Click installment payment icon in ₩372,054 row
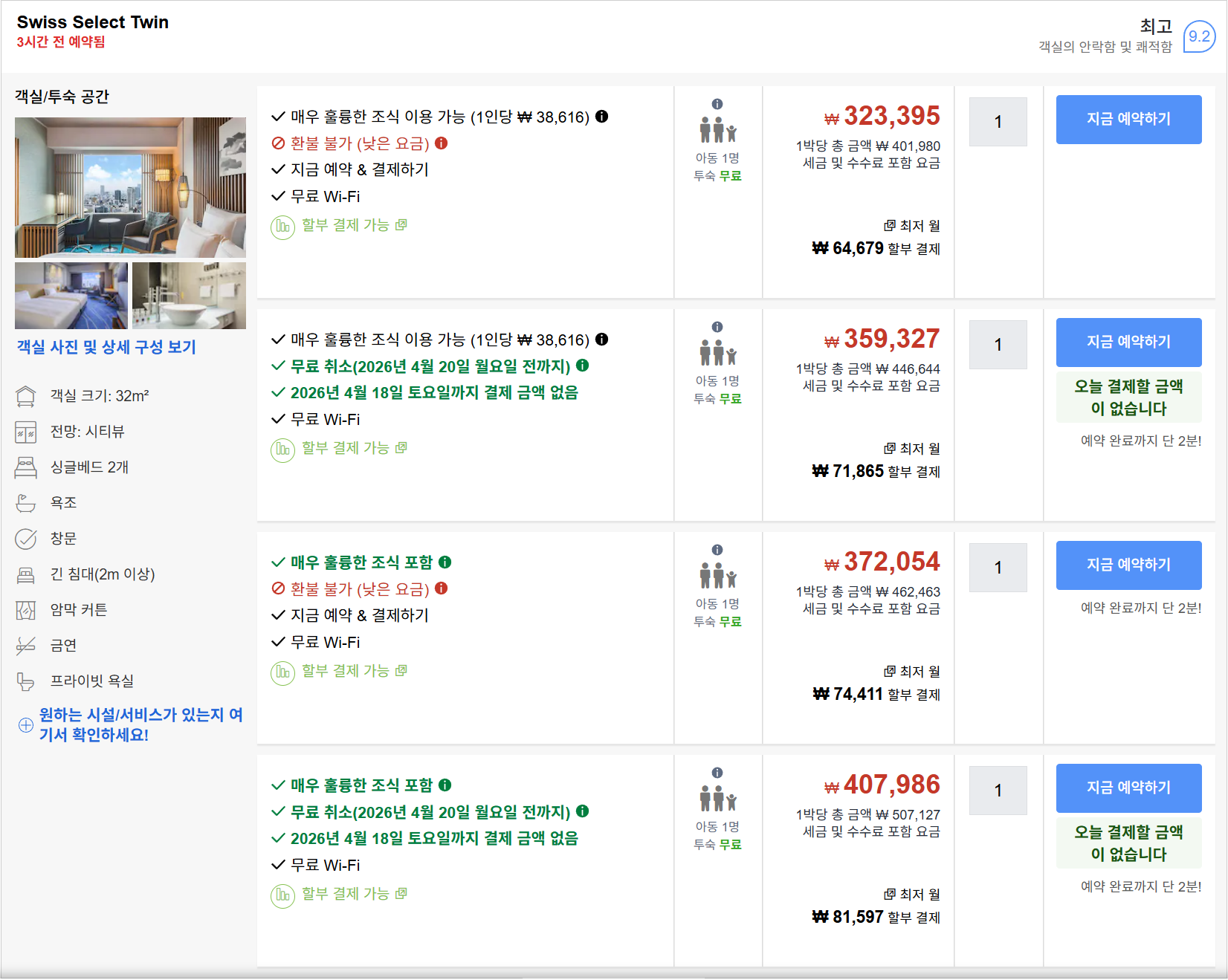Viewport: 1228px width, 980px height. click(x=282, y=672)
